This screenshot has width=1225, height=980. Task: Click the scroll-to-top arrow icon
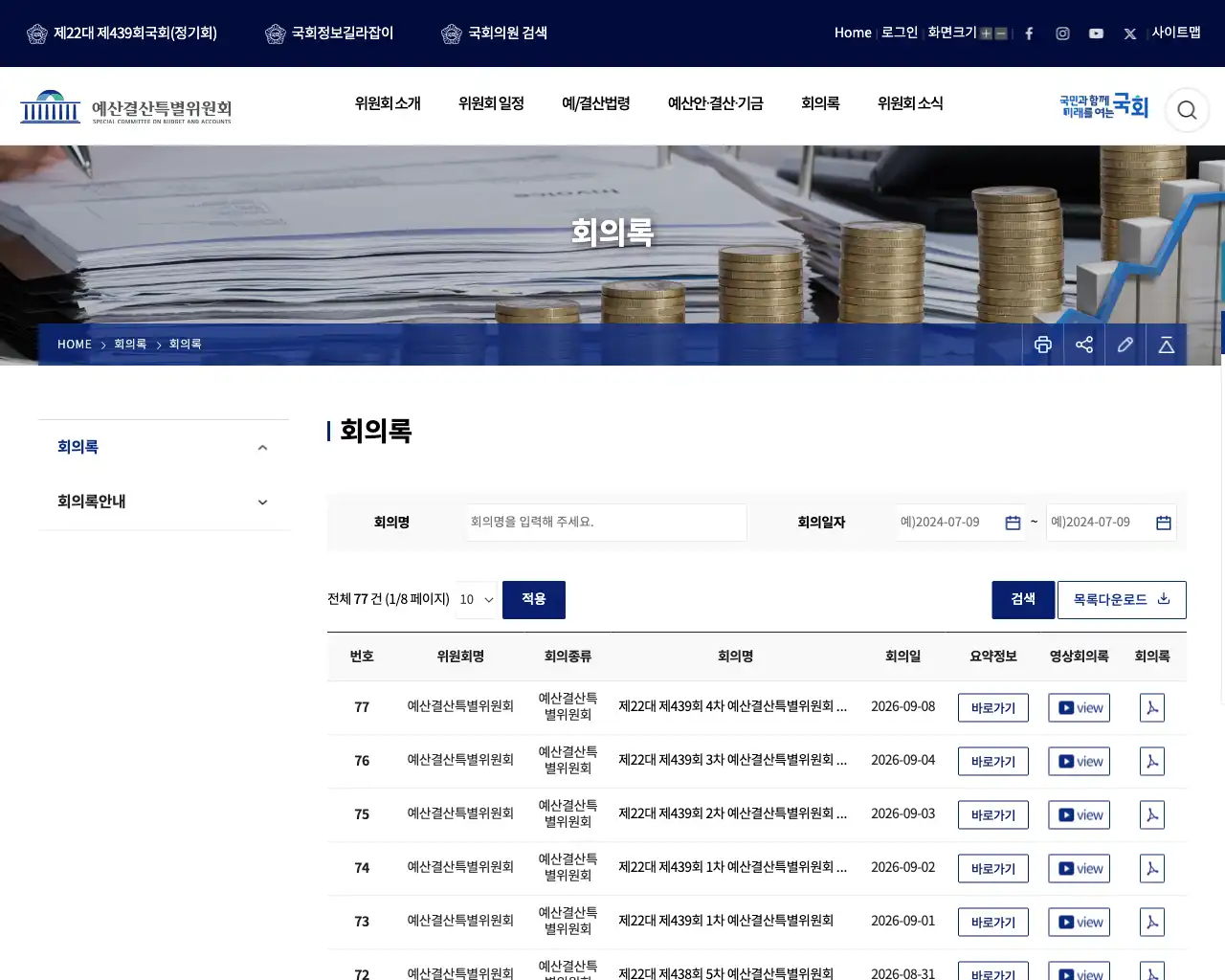coord(1167,345)
